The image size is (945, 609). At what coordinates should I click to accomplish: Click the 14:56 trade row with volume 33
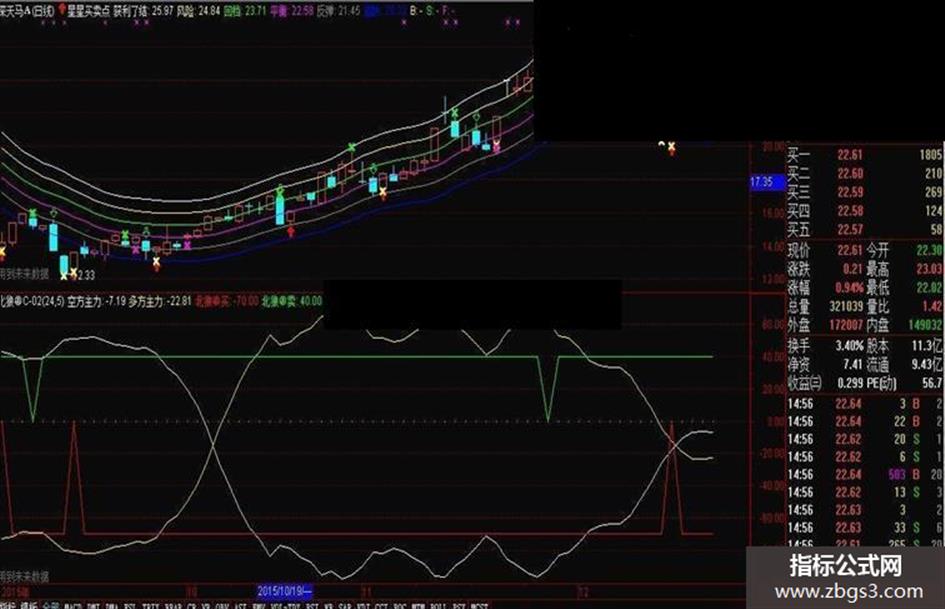(x=866, y=528)
